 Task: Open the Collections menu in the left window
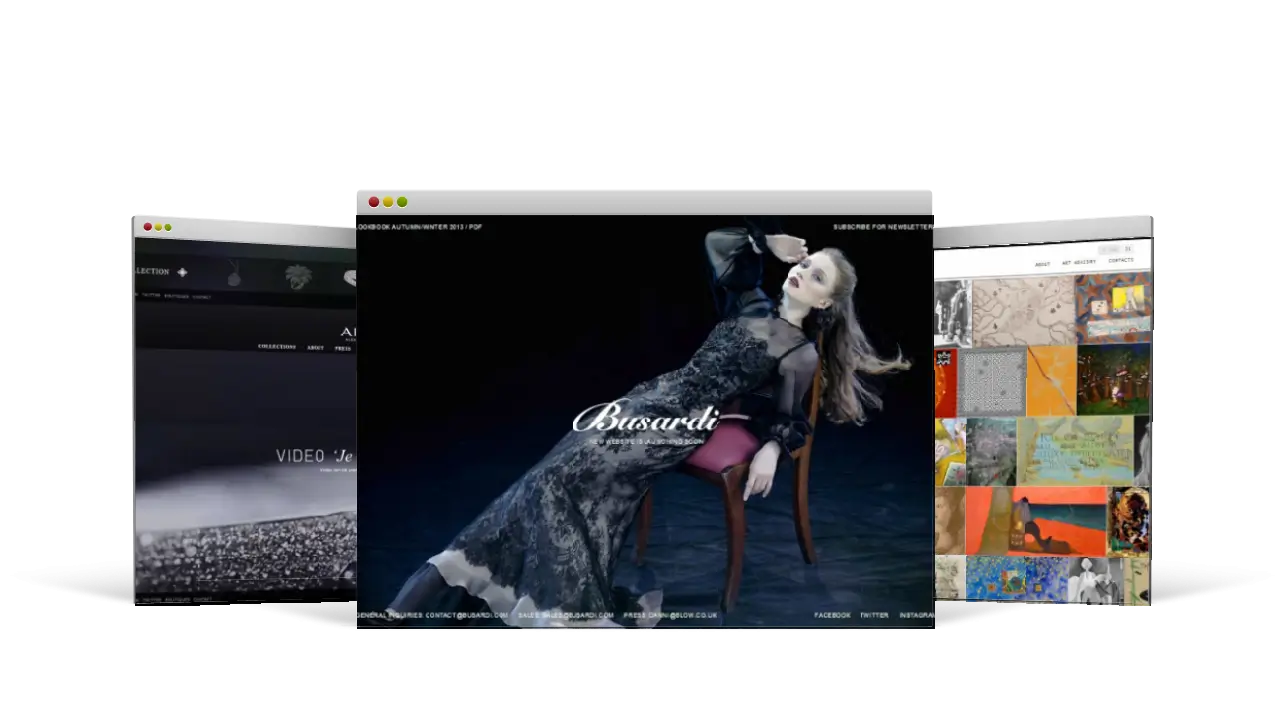click(277, 347)
